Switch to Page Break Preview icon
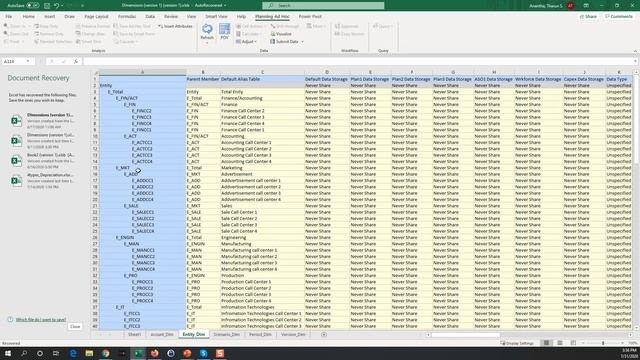The height and width of the screenshot is (360, 640). [x=573, y=343]
